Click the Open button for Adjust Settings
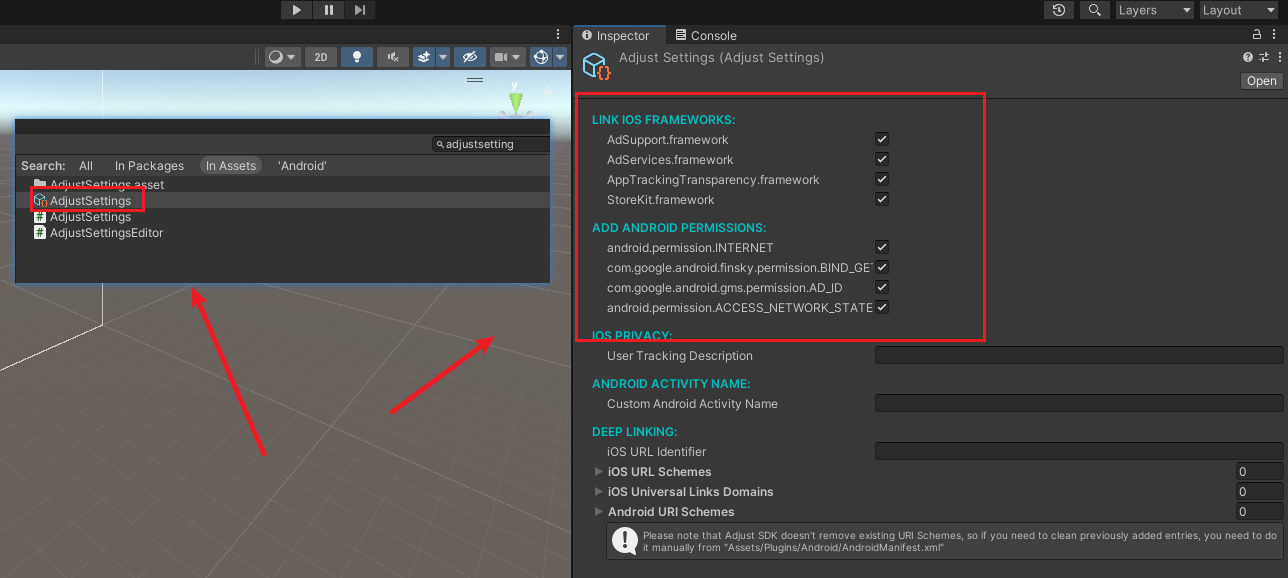This screenshot has height=578, width=1288. pos(1262,81)
